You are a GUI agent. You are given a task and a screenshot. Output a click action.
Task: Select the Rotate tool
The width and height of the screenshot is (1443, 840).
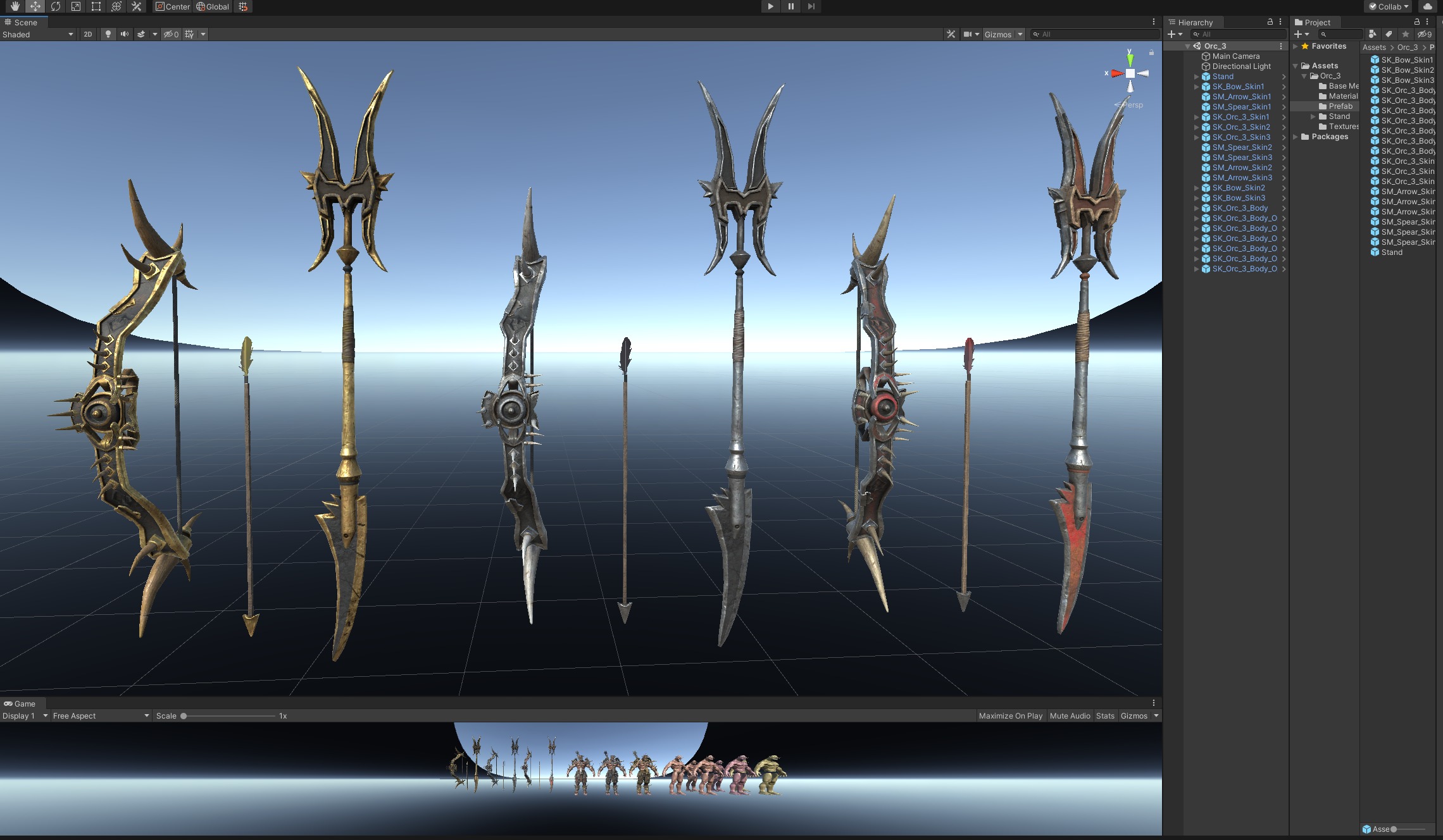(x=56, y=6)
